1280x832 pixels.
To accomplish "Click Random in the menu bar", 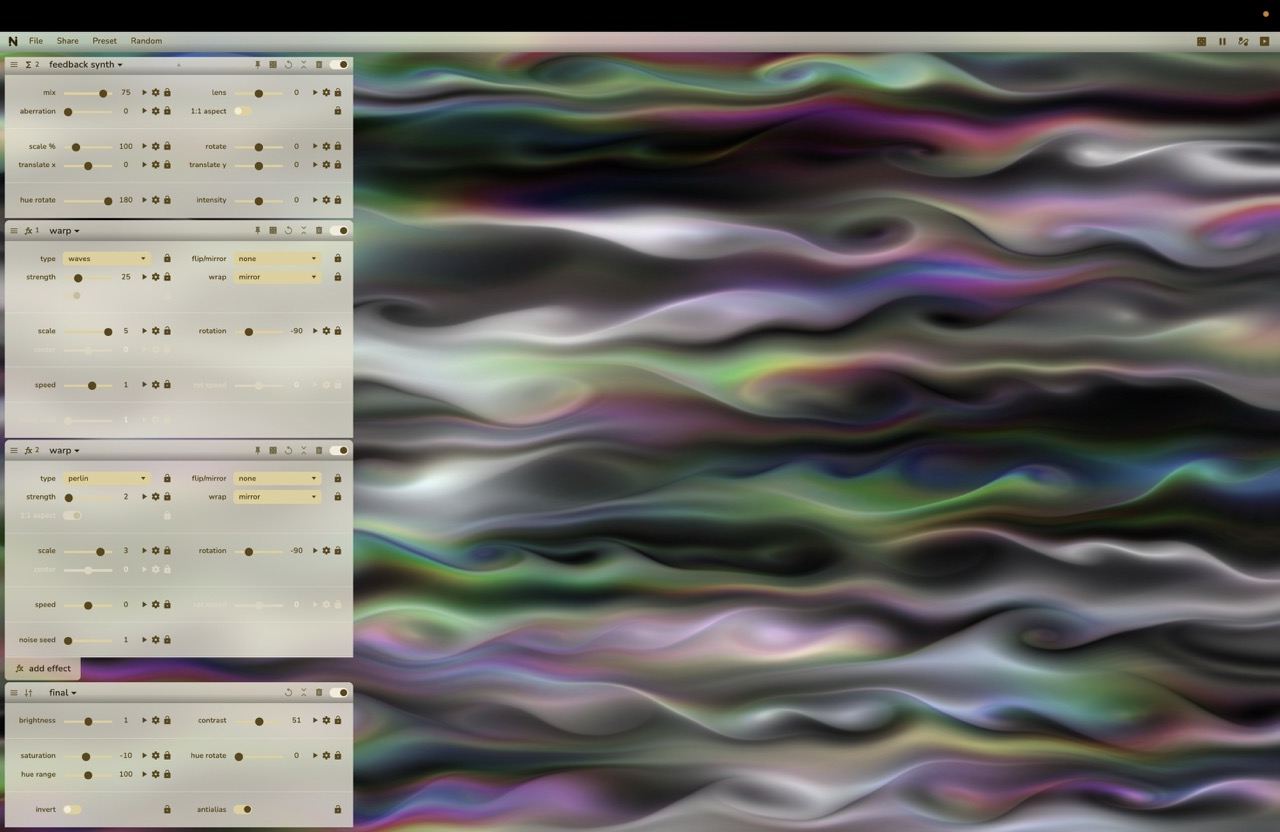I will [146, 41].
